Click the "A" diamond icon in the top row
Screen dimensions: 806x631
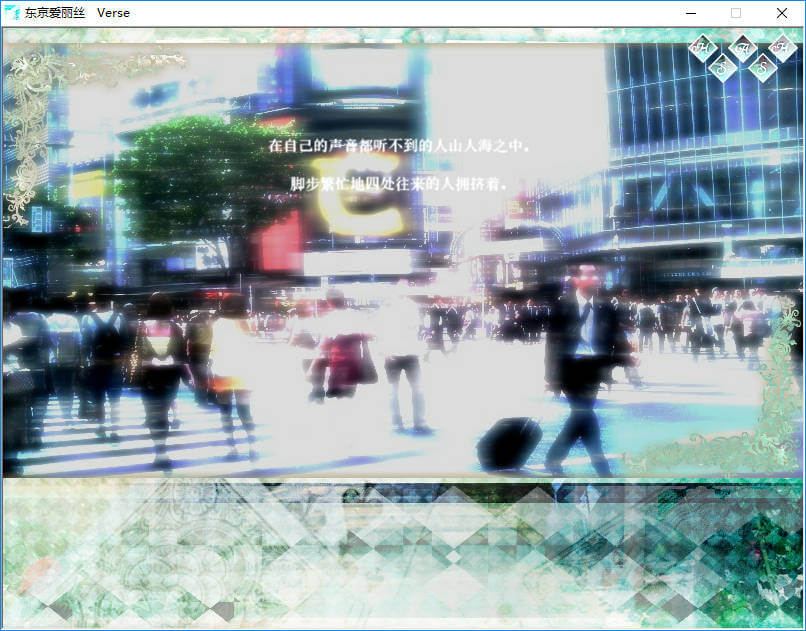pos(742,47)
